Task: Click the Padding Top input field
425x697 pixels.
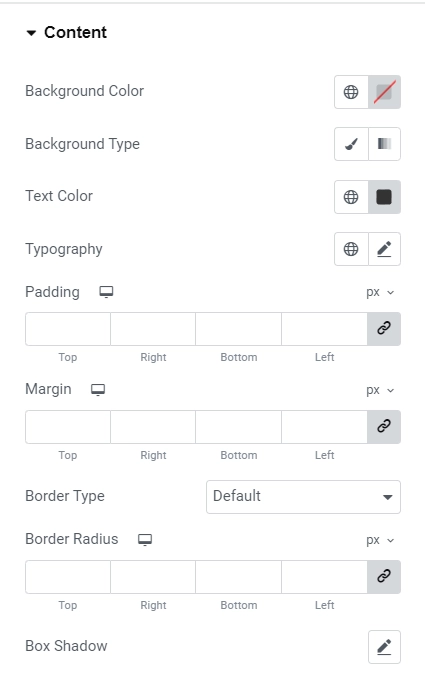Action: pos(68,329)
